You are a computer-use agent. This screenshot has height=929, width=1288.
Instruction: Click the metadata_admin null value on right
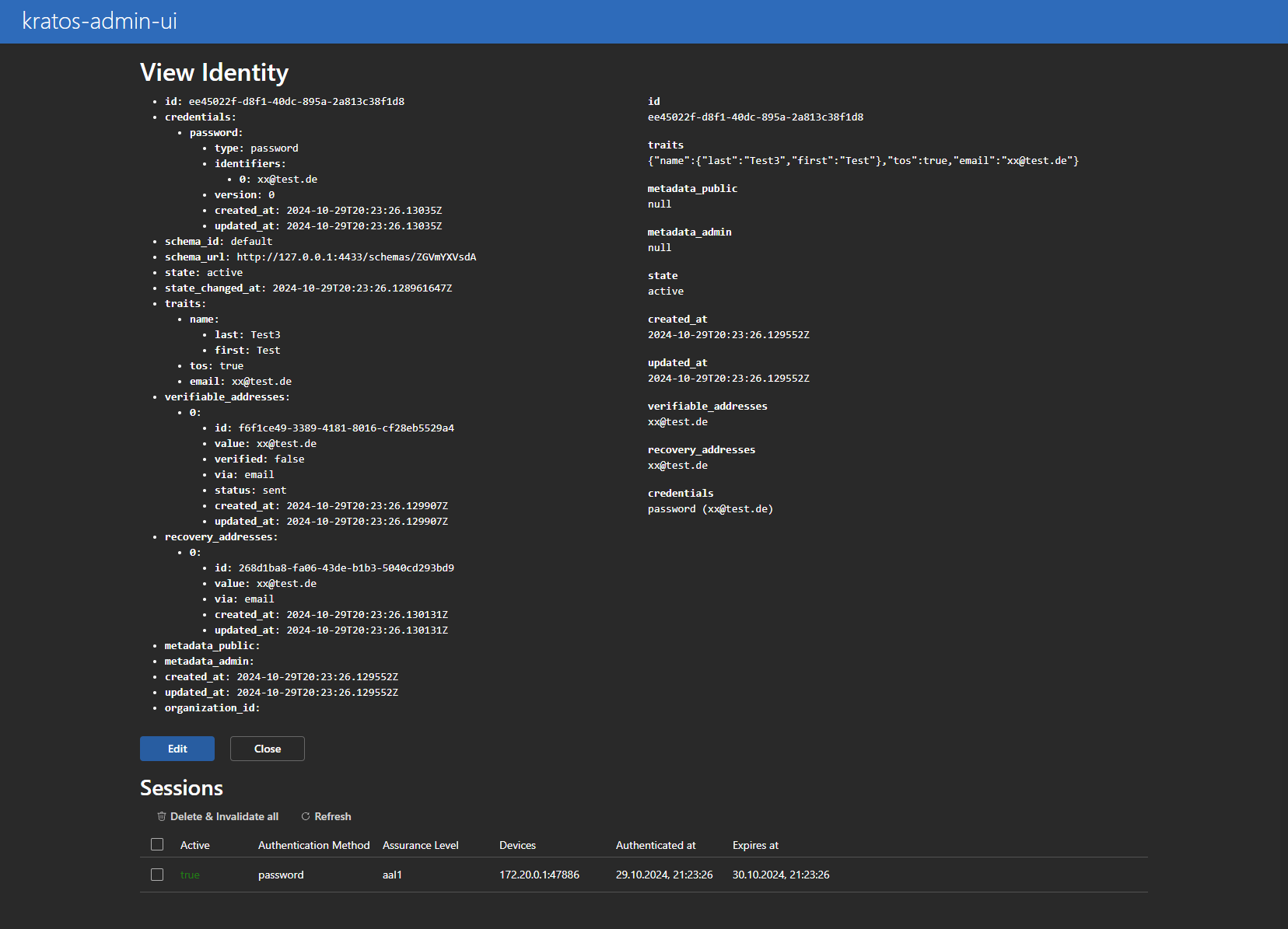point(660,248)
